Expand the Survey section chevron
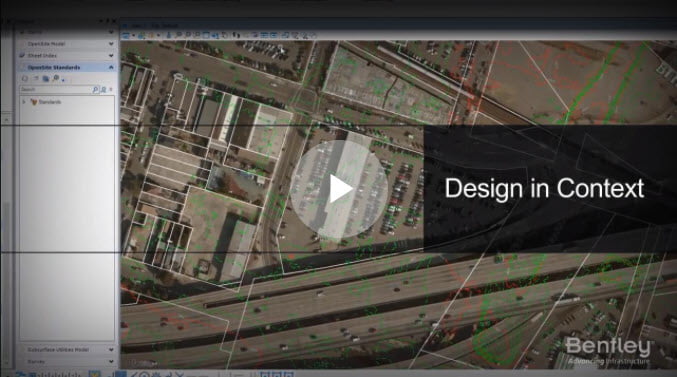Image resolution: width=677 pixels, height=377 pixels. pos(111,361)
